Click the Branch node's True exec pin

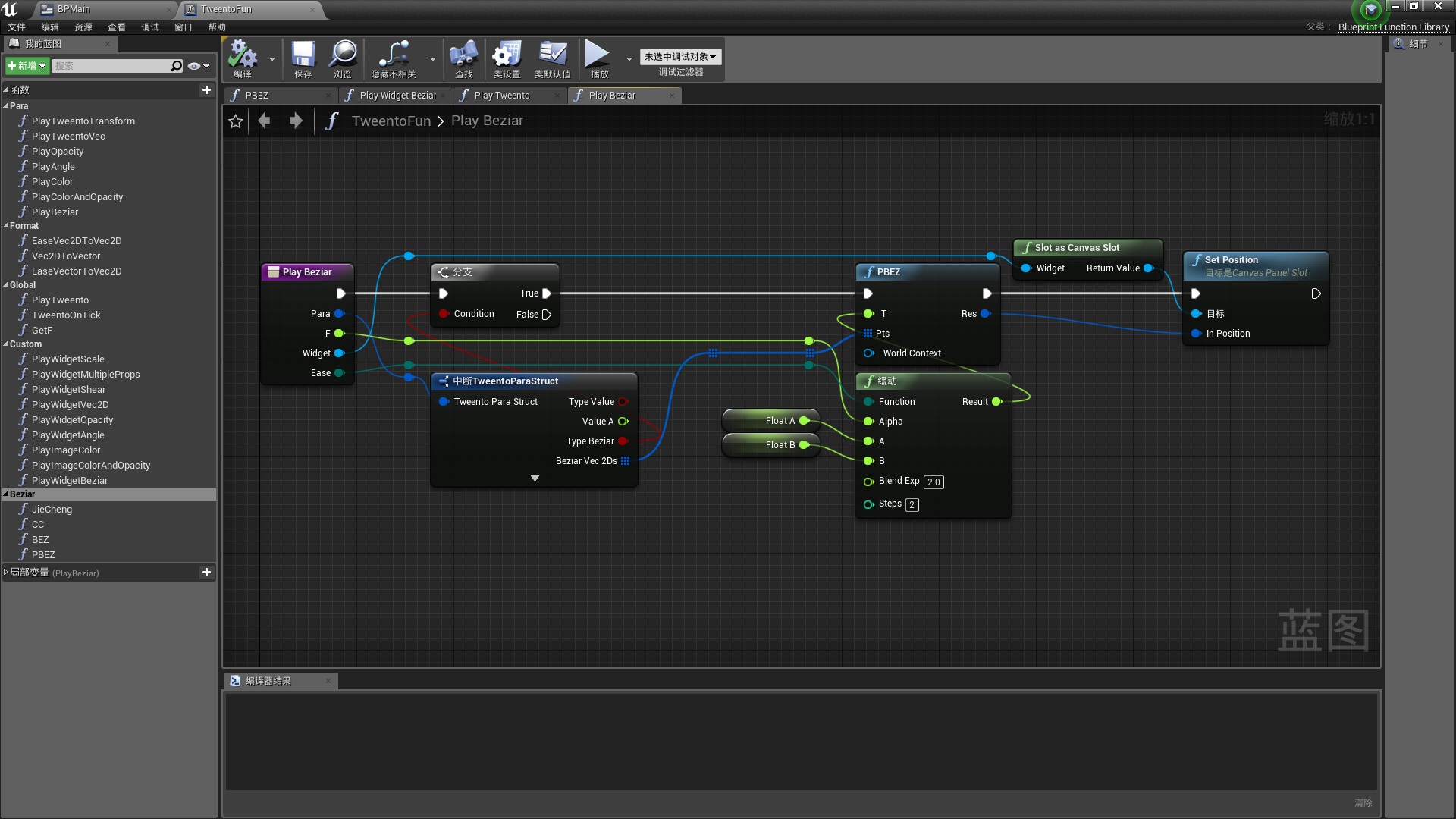click(x=547, y=293)
